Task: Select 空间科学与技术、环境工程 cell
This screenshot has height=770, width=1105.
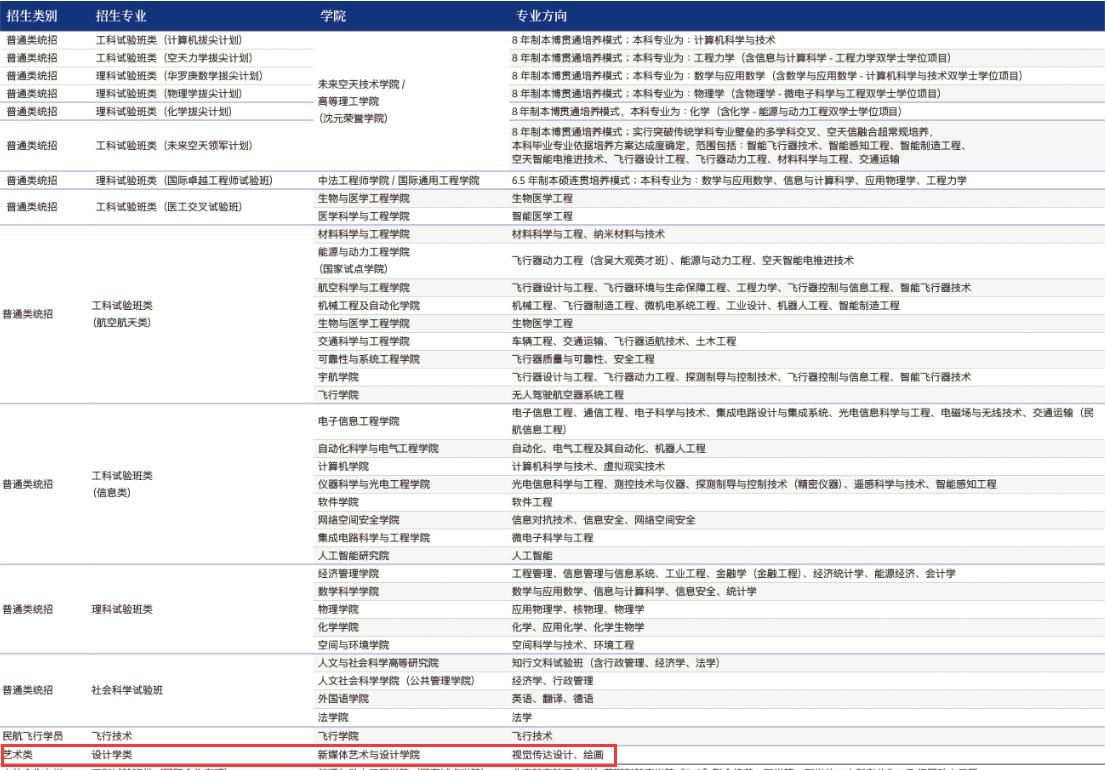Action: pyautogui.click(x=573, y=645)
